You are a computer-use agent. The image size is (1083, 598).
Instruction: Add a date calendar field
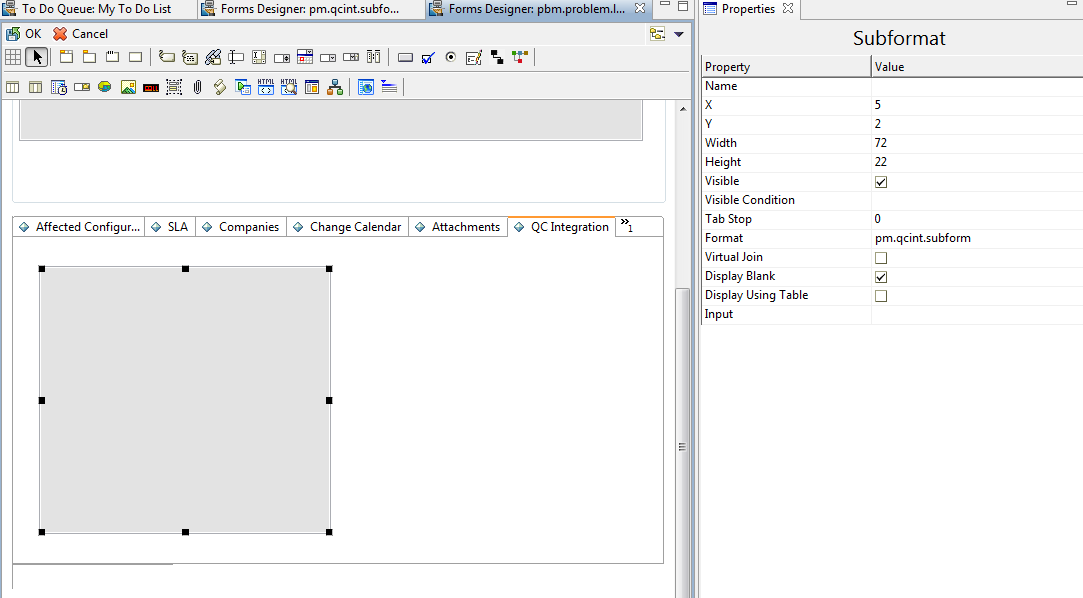click(305, 57)
